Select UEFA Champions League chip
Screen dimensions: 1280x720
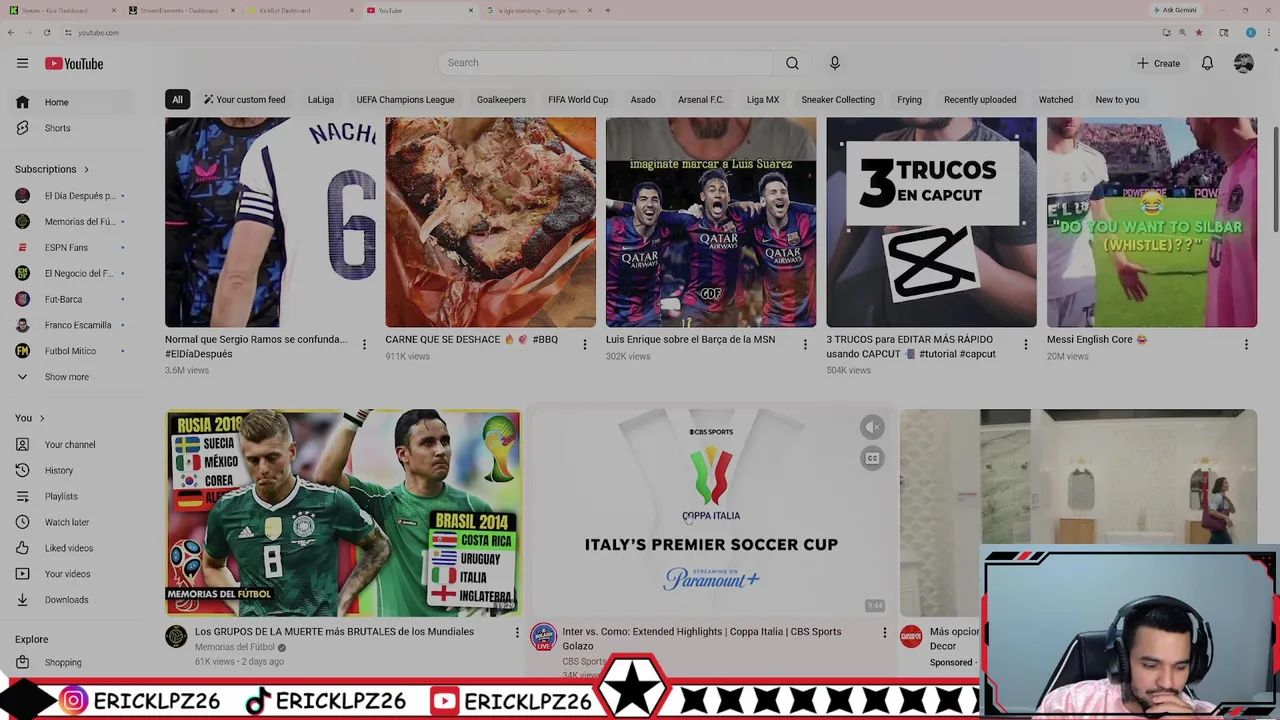[x=405, y=100]
